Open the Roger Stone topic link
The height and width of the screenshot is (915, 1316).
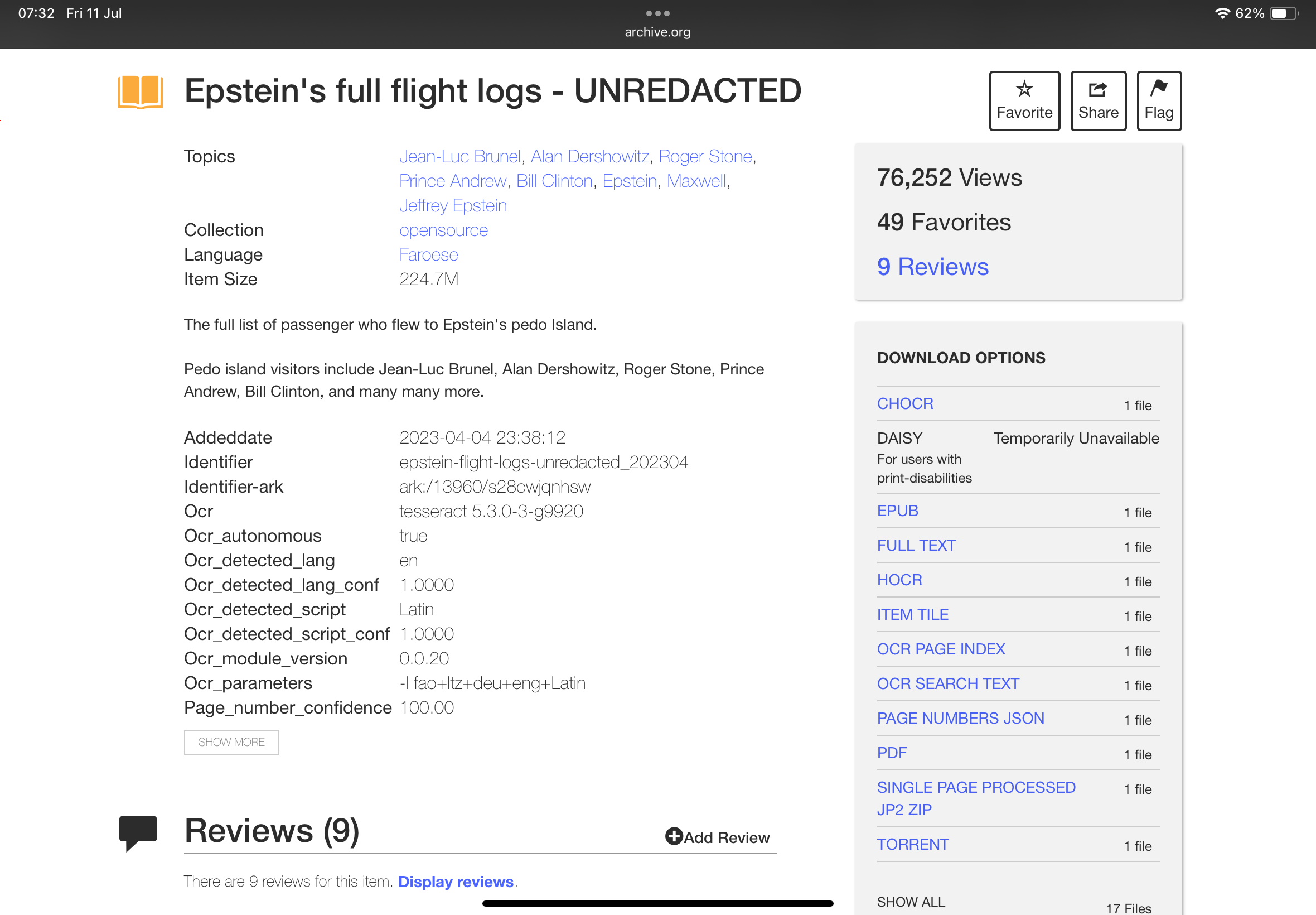pos(705,157)
